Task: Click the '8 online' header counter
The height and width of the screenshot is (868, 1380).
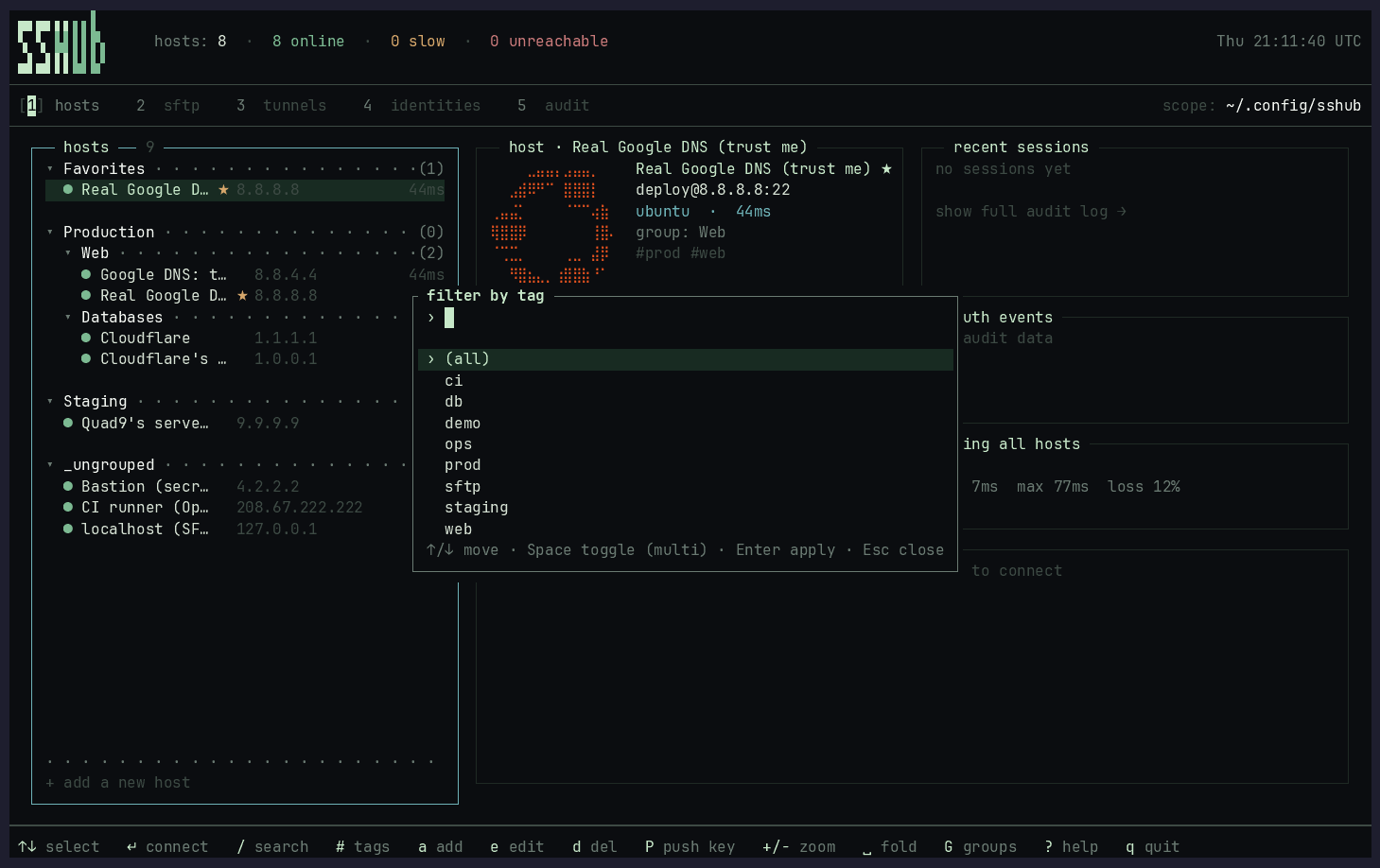Action: [308, 42]
